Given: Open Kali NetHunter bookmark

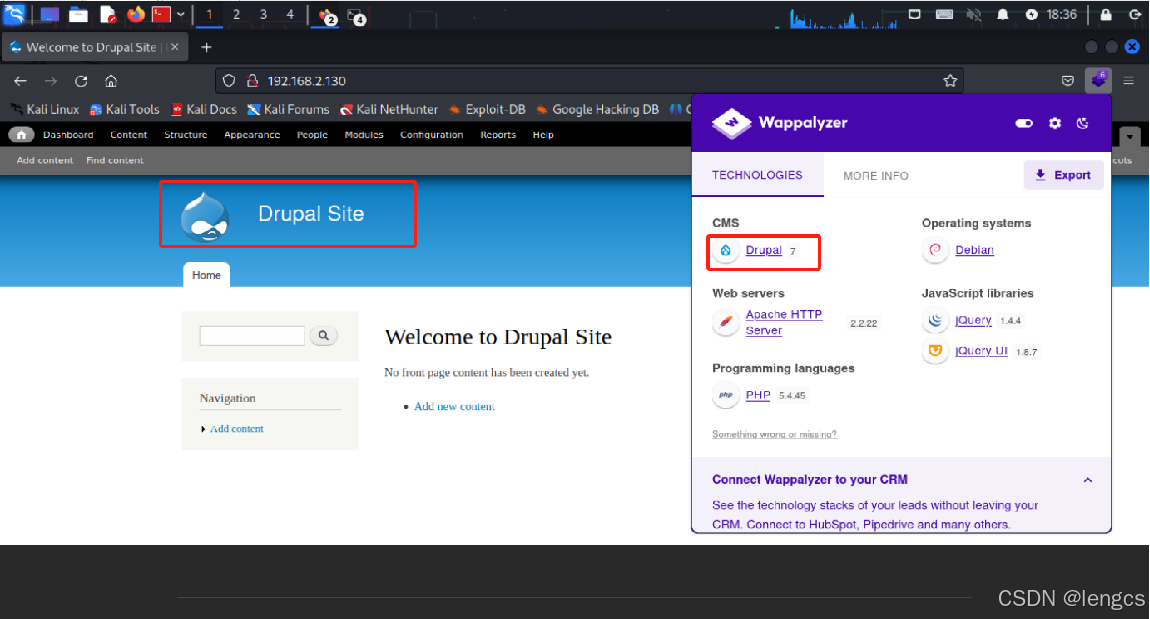Looking at the screenshot, I should coord(389,109).
